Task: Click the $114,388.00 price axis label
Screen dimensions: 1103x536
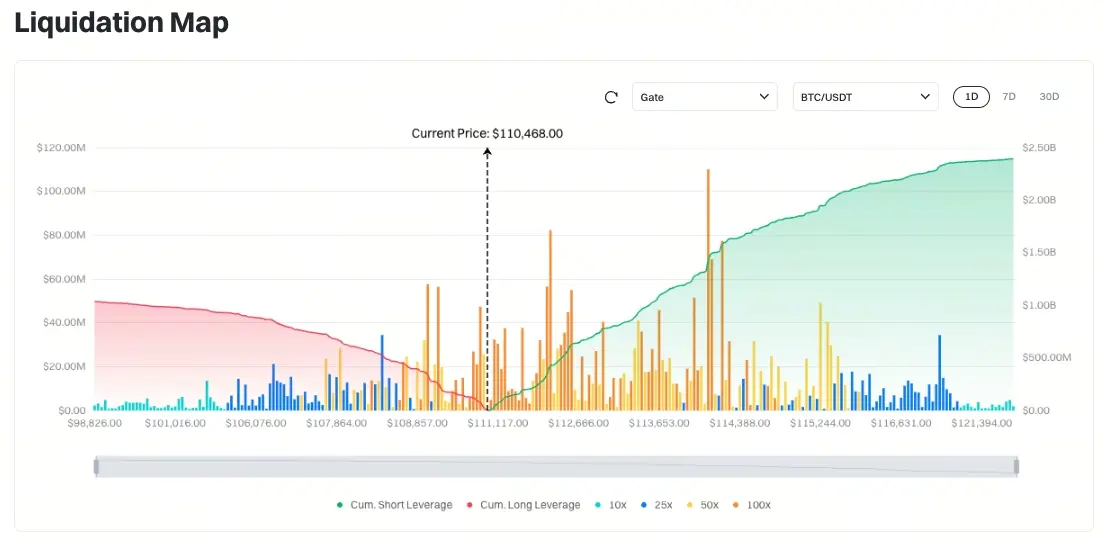Action: (739, 423)
